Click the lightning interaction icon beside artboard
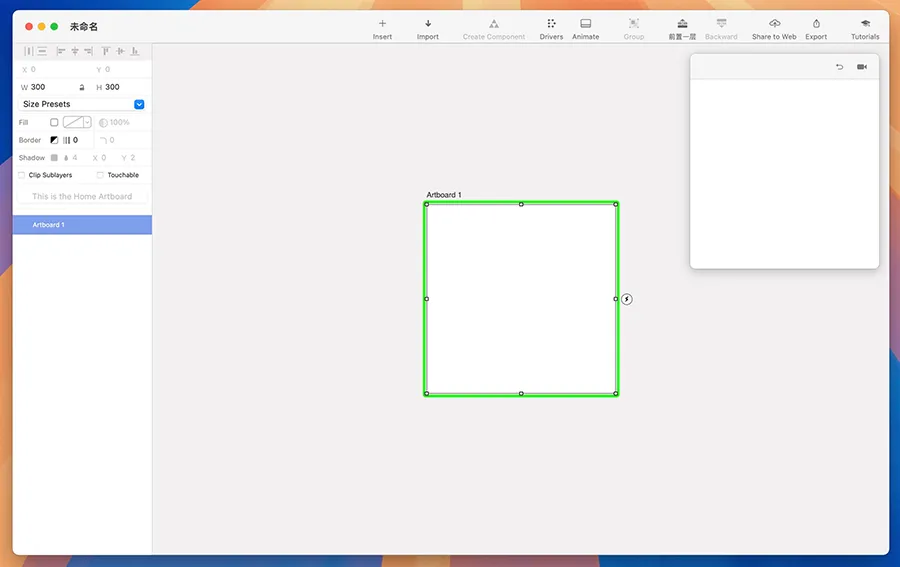 (x=627, y=299)
